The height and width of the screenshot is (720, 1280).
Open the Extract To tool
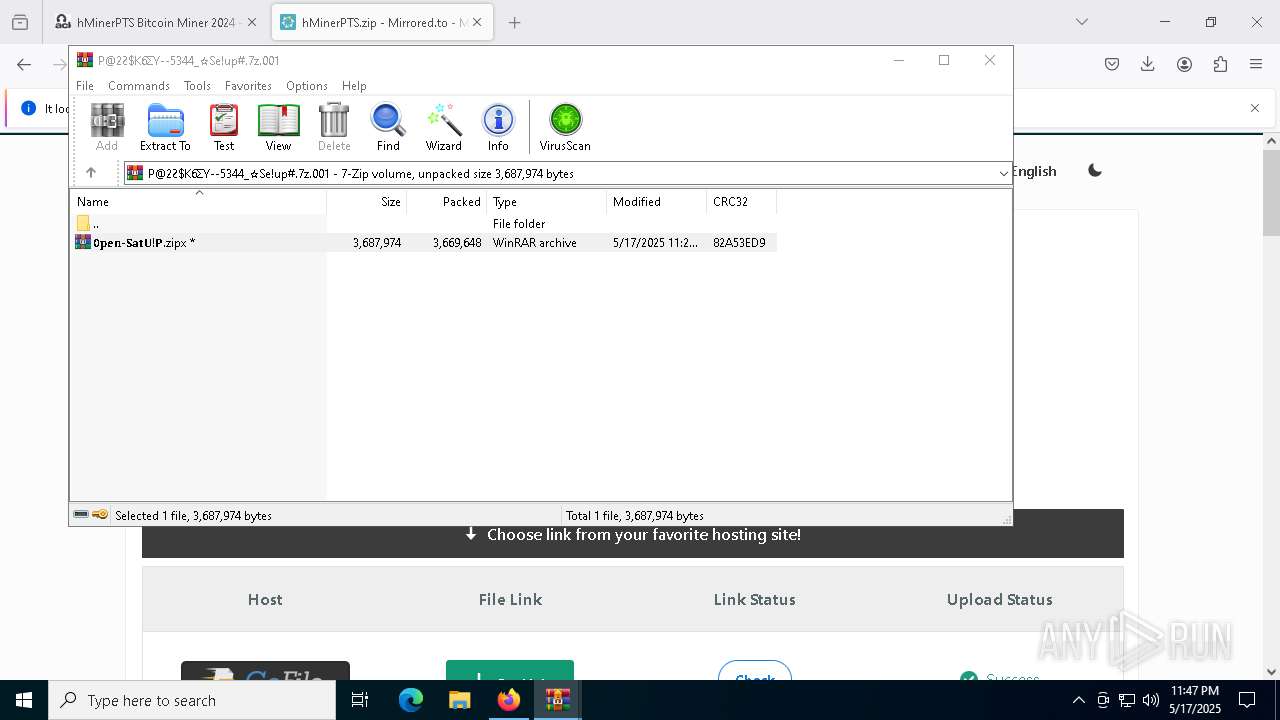pyautogui.click(x=165, y=128)
